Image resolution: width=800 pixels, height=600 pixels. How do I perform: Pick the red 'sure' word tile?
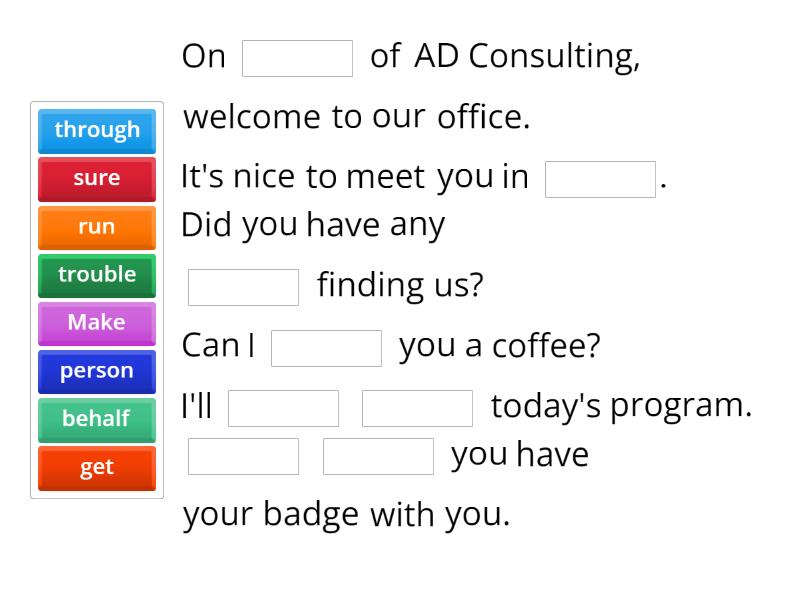pos(97,178)
